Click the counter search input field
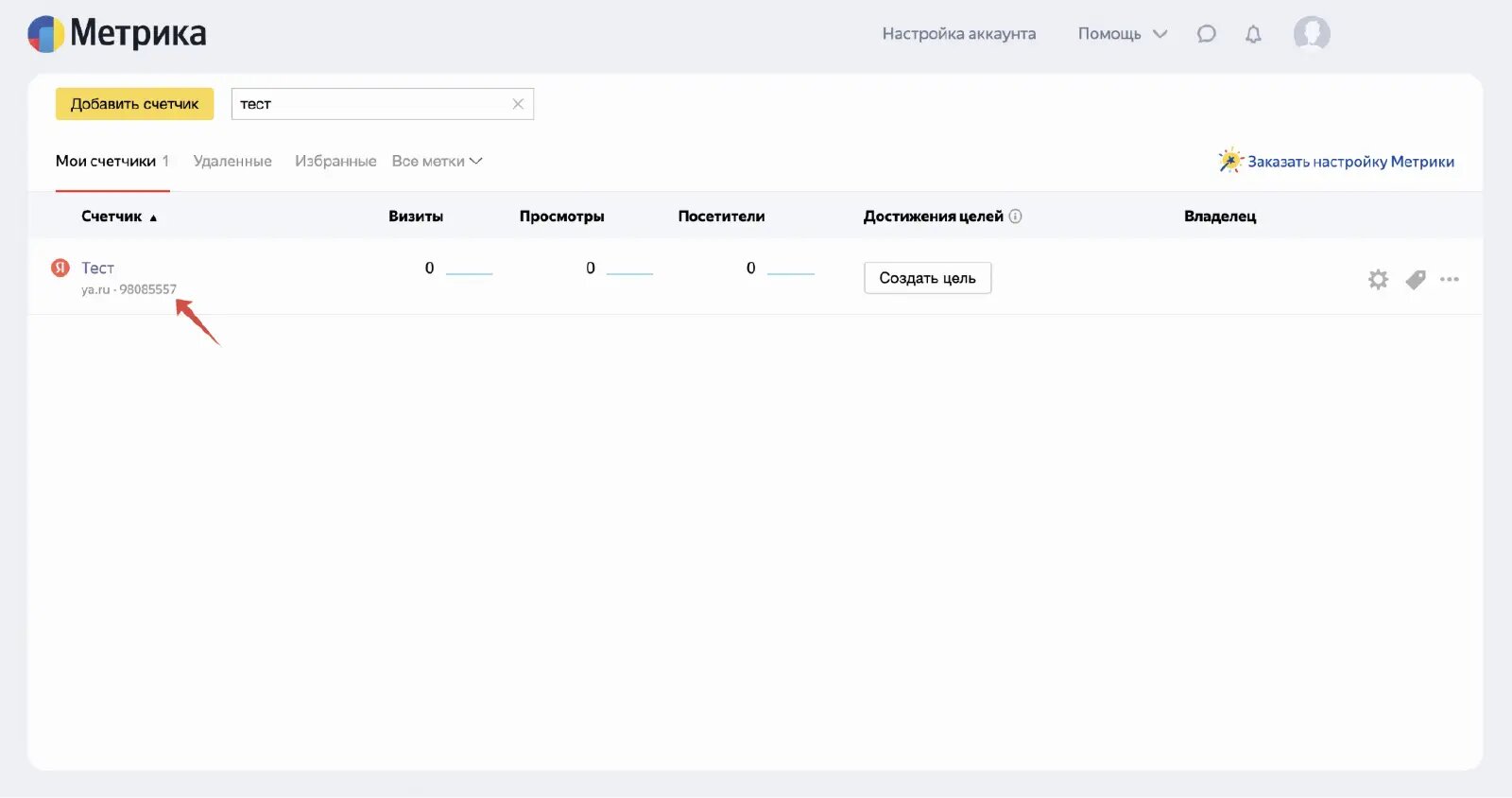This screenshot has width=1512, height=798. (369, 104)
